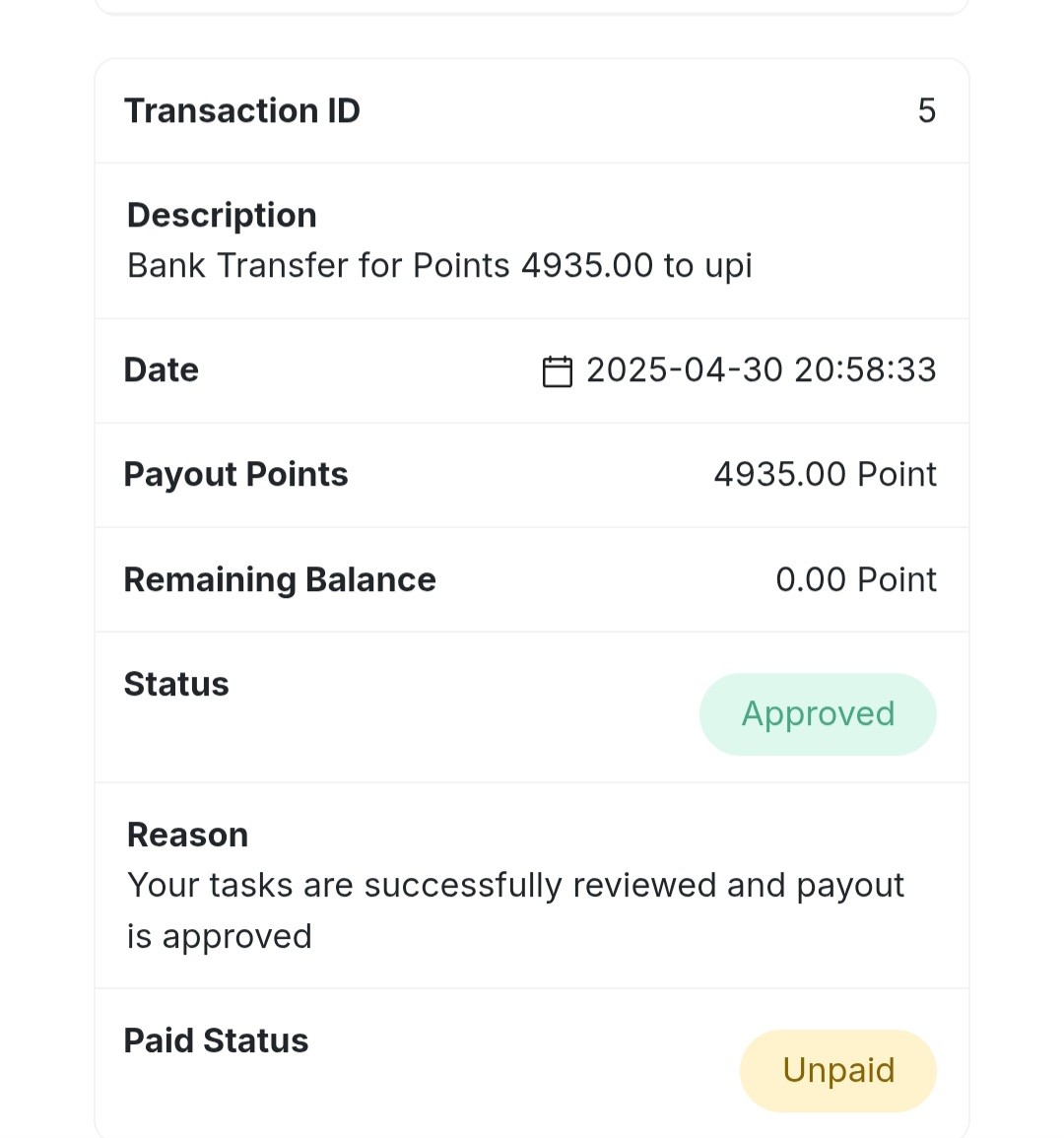The image size is (1064, 1138).
Task: Click the 0.00 Point balance value
Action: click(856, 580)
